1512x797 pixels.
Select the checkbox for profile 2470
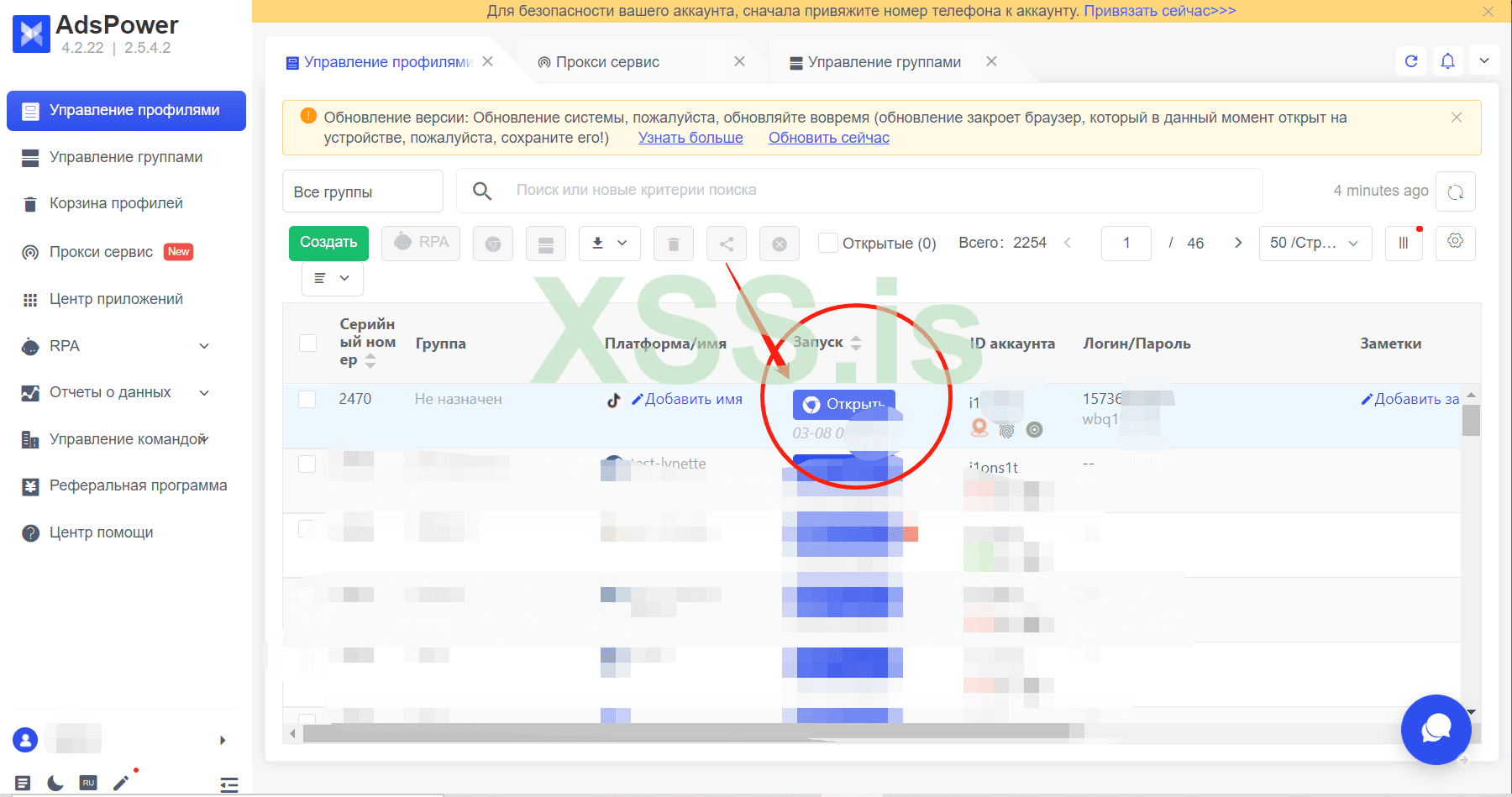pos(307,399)
